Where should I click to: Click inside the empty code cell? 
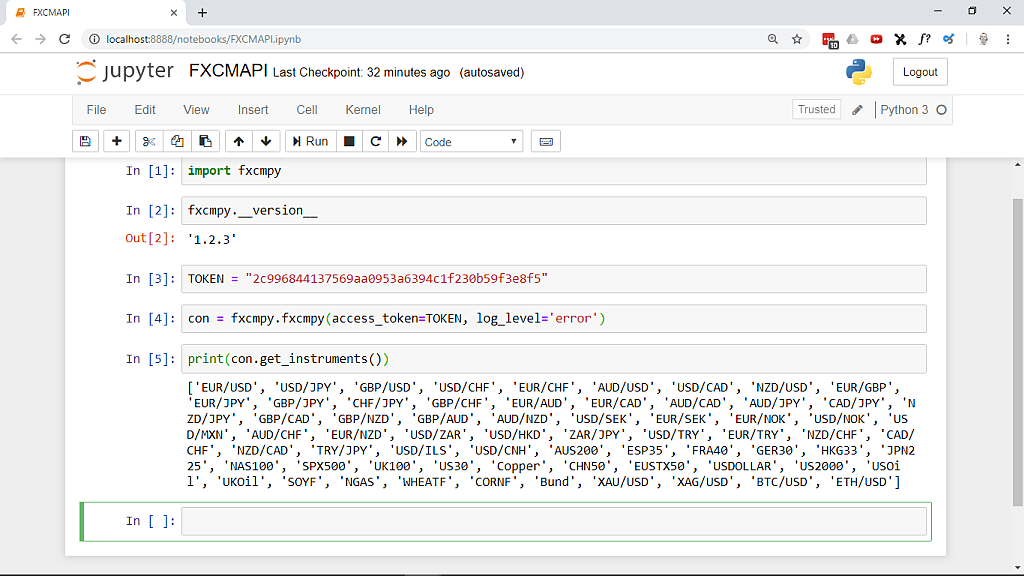554,521
